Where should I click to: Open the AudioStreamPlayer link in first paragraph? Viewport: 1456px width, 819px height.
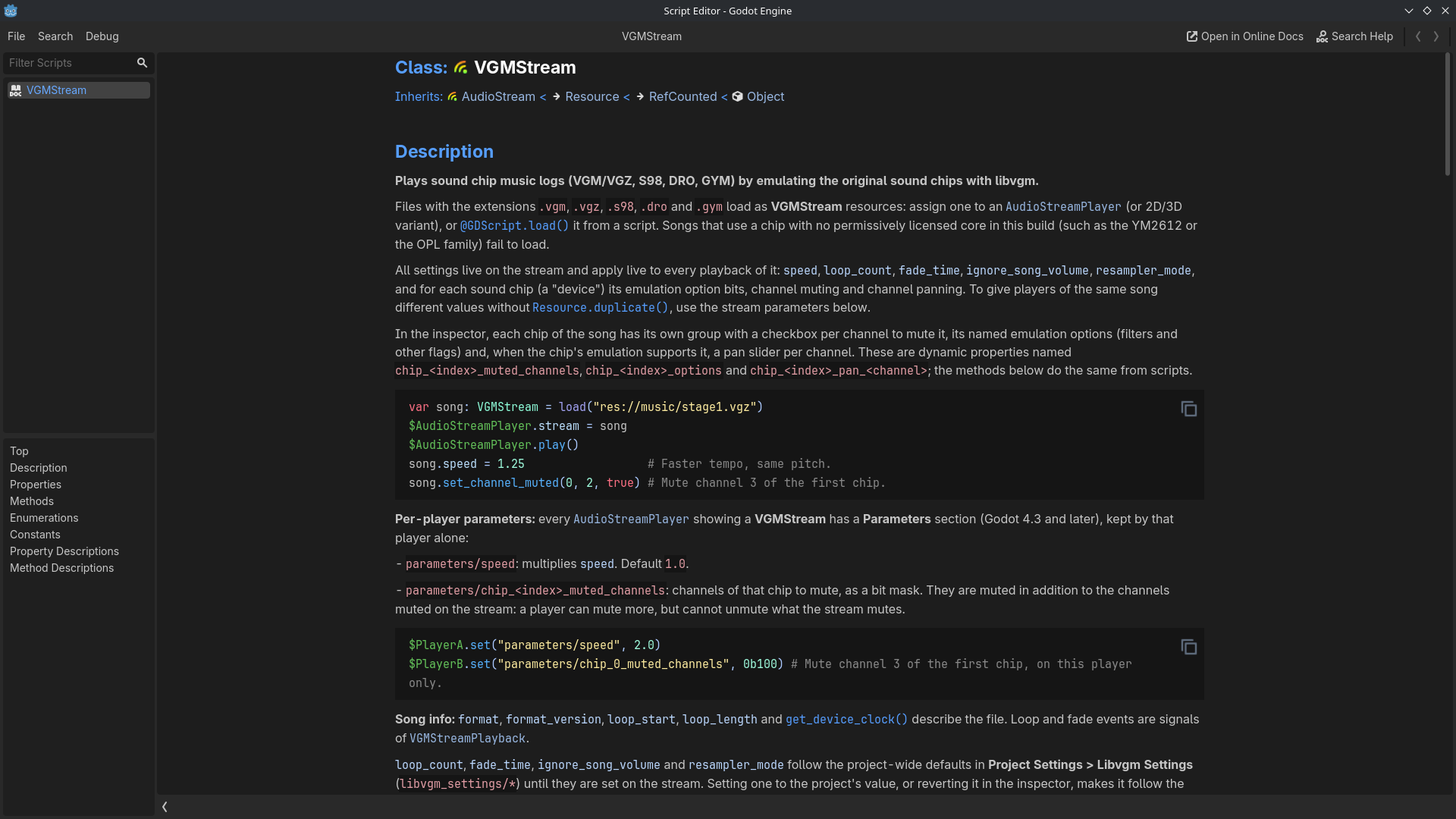coord(1063,207)
